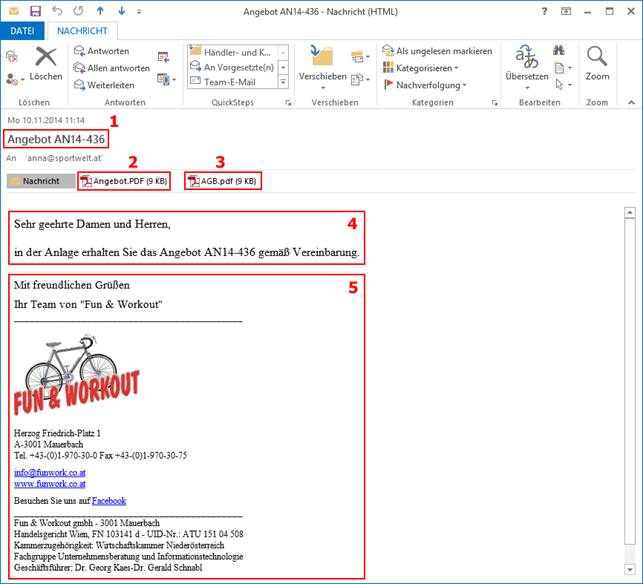
Task: Select the NACHRICHT ribbon tab
Action: point(82,31)
